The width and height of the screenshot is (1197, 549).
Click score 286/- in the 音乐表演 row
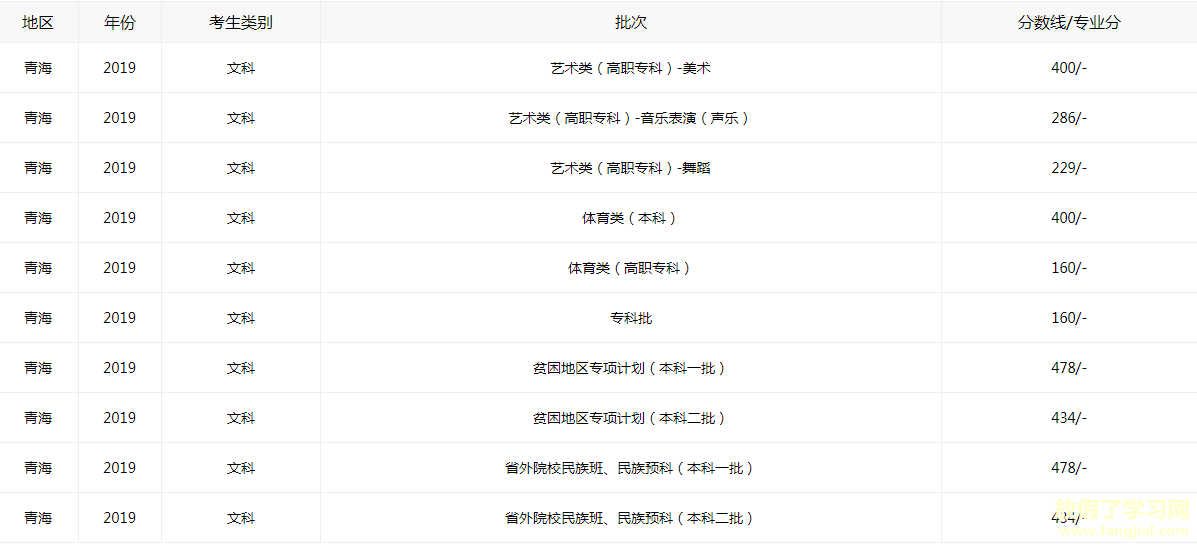coord(1069,118)
